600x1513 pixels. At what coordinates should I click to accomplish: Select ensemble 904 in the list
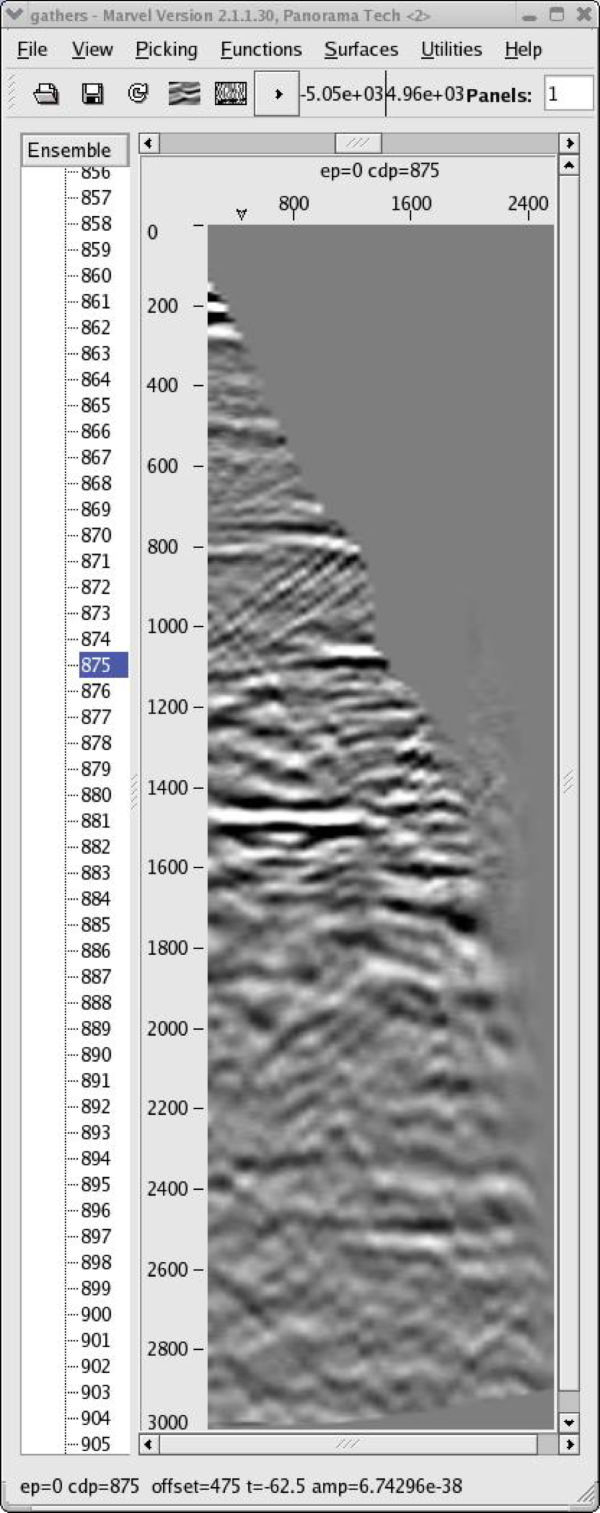click(x=96, y=1419)
